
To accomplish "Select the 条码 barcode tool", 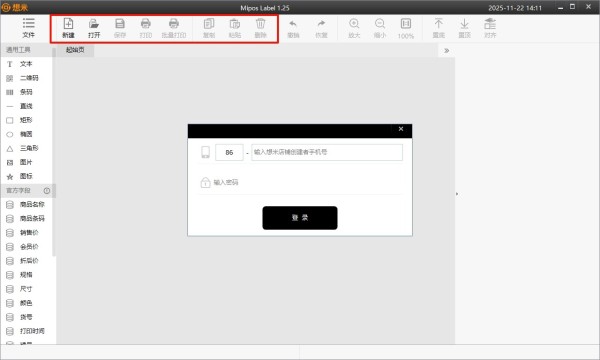I will pyautogui.click(x=26, y=92).
